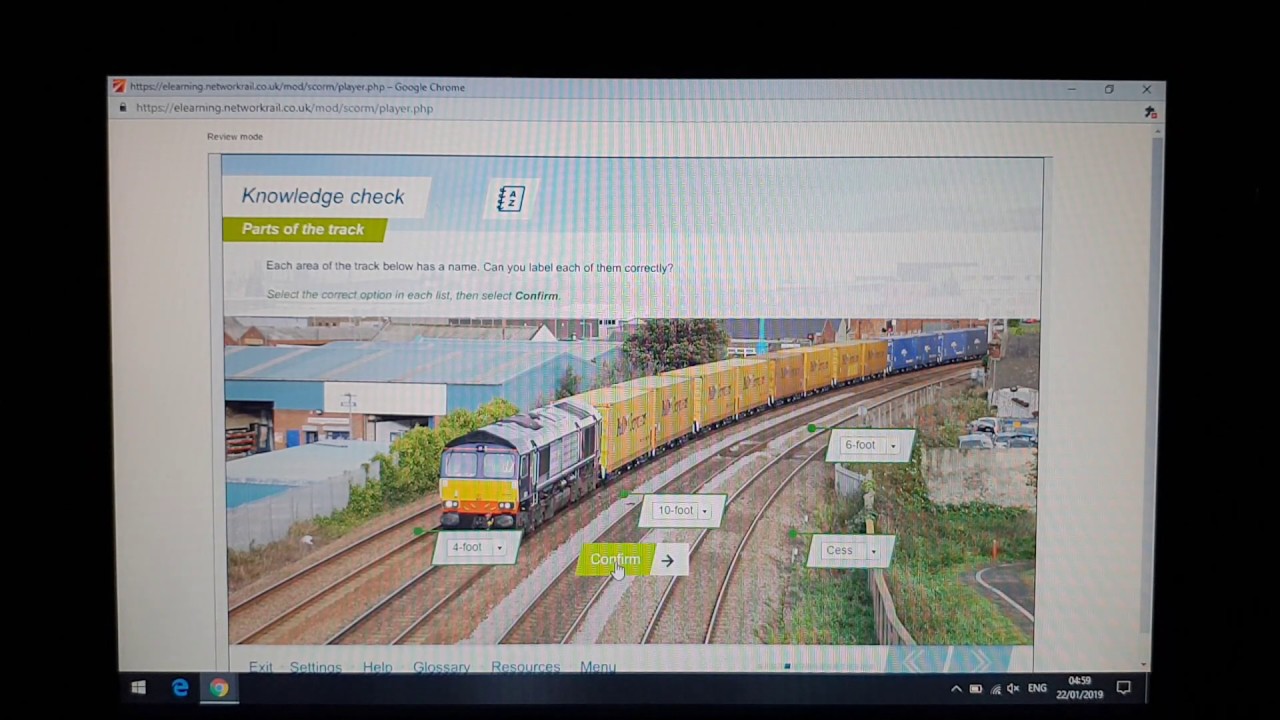The width and height of the screenshot is (1280, 720).
Task: Click the Parts of the track heading
Action: 303,229
